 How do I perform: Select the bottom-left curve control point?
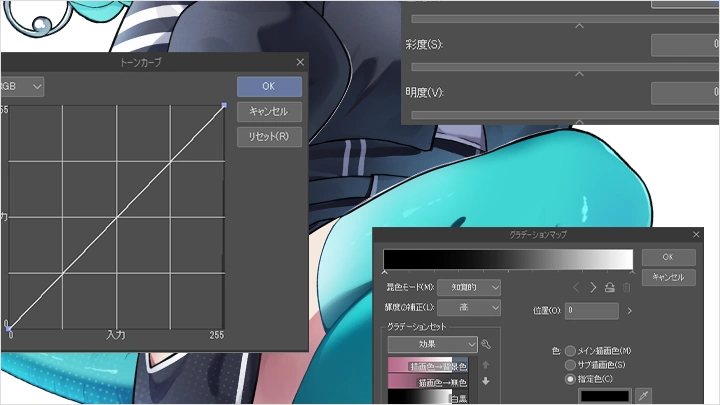point(8,328)
